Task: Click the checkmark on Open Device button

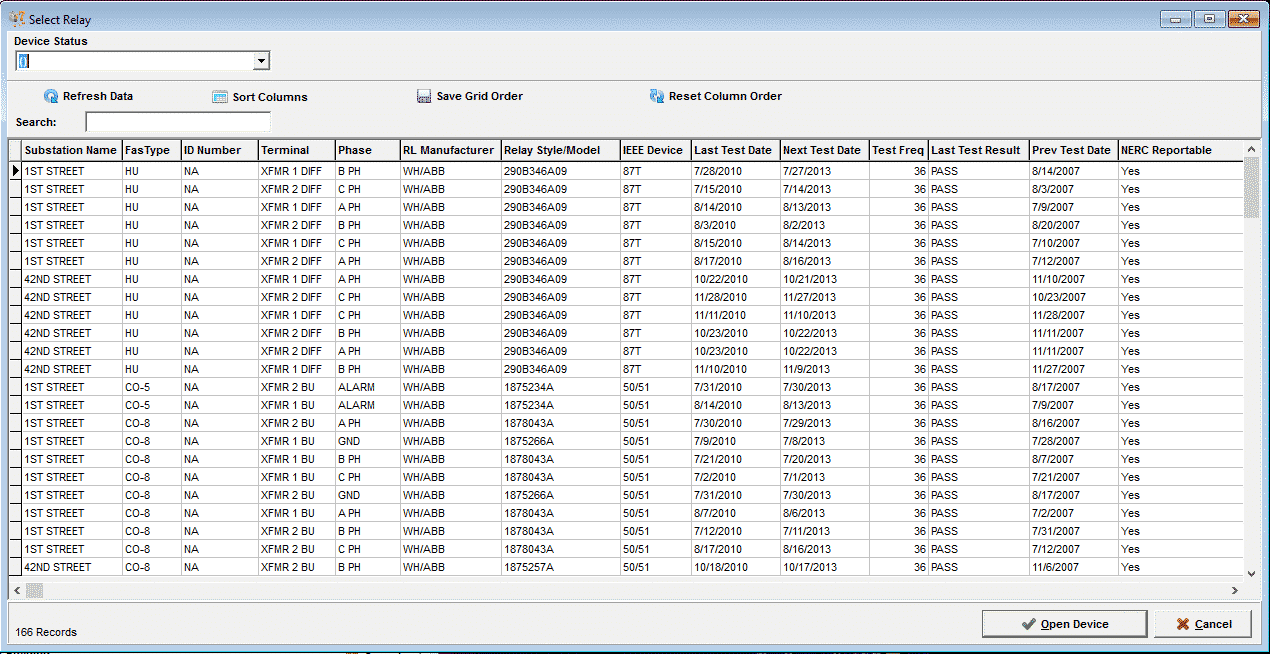Action: pyautogui.click(x=1028, y=624)
